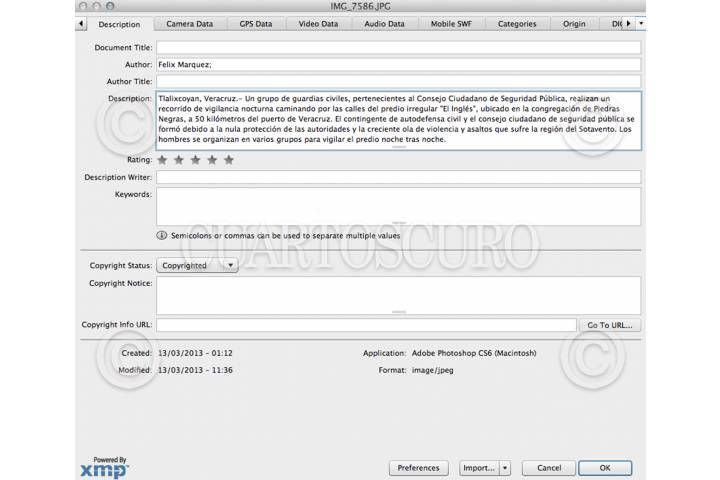720x480 pixels.
Task: Switch to the Camera Data tab
Action: tap(190, 23)
